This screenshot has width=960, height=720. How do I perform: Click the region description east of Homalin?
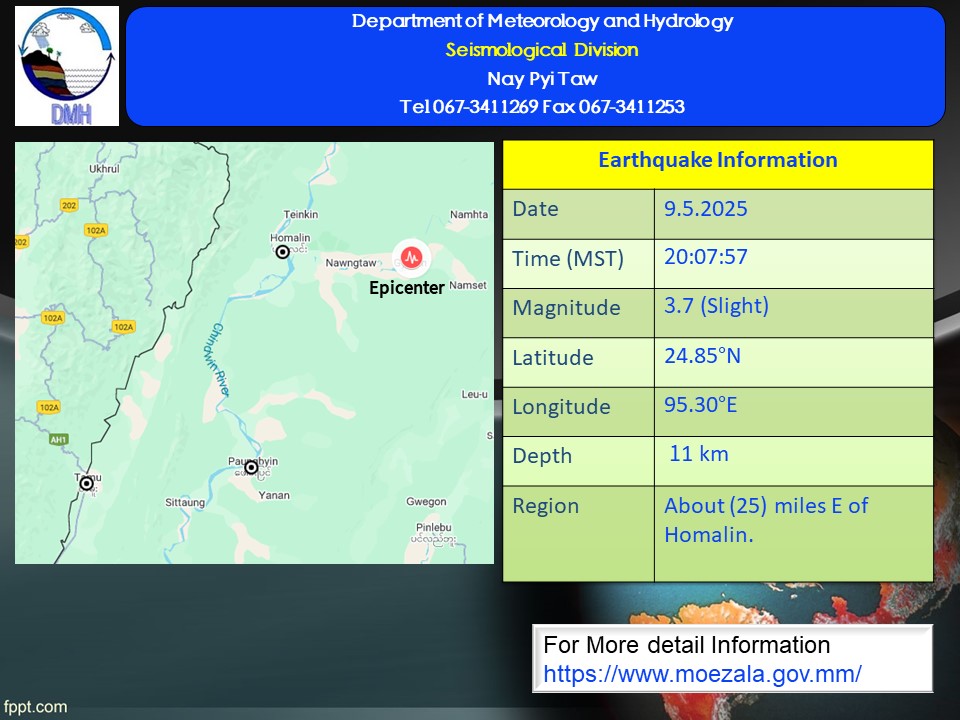[x=765, y=520]
